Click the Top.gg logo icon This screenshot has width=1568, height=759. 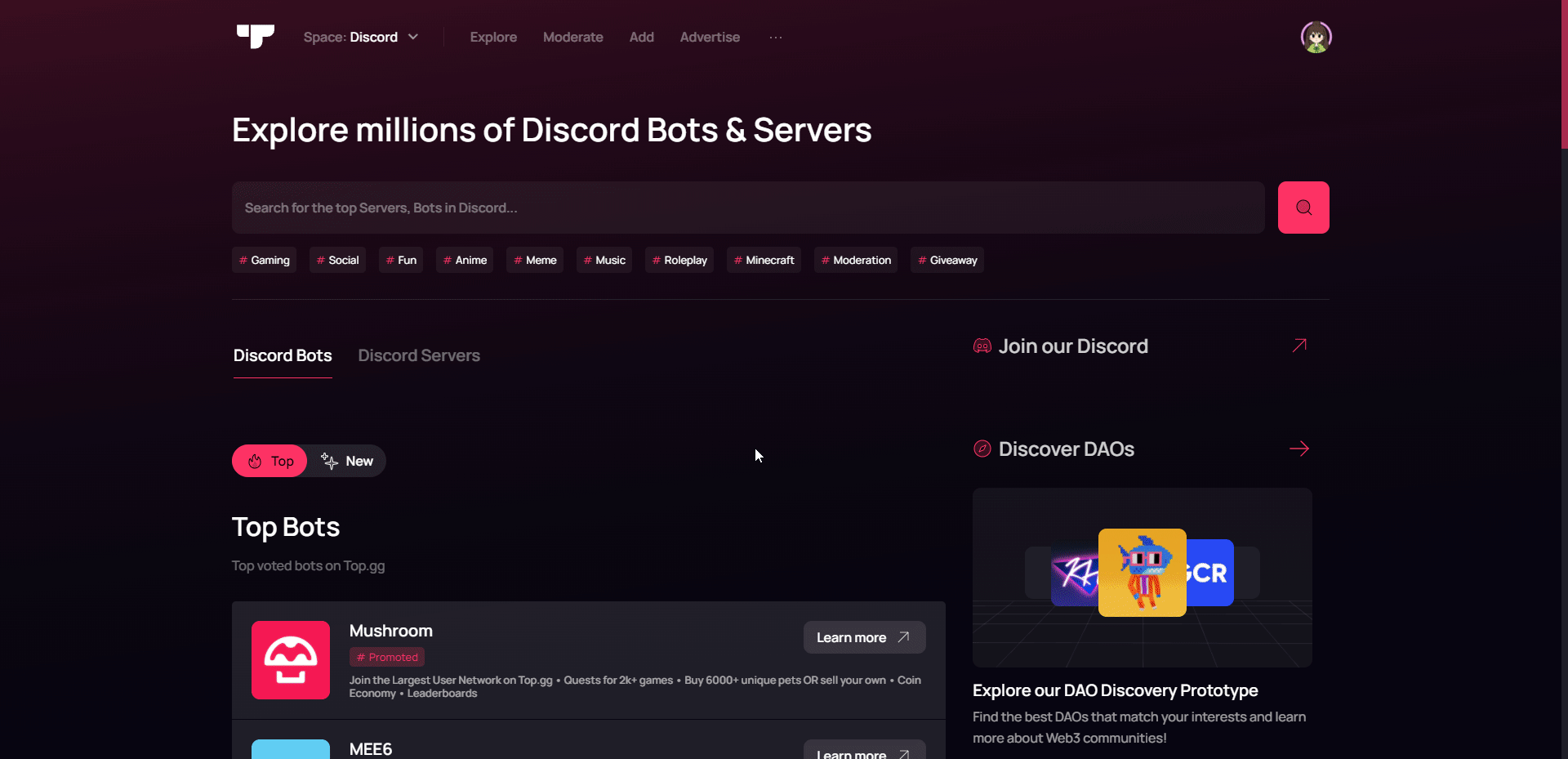(x=255, y=37)
